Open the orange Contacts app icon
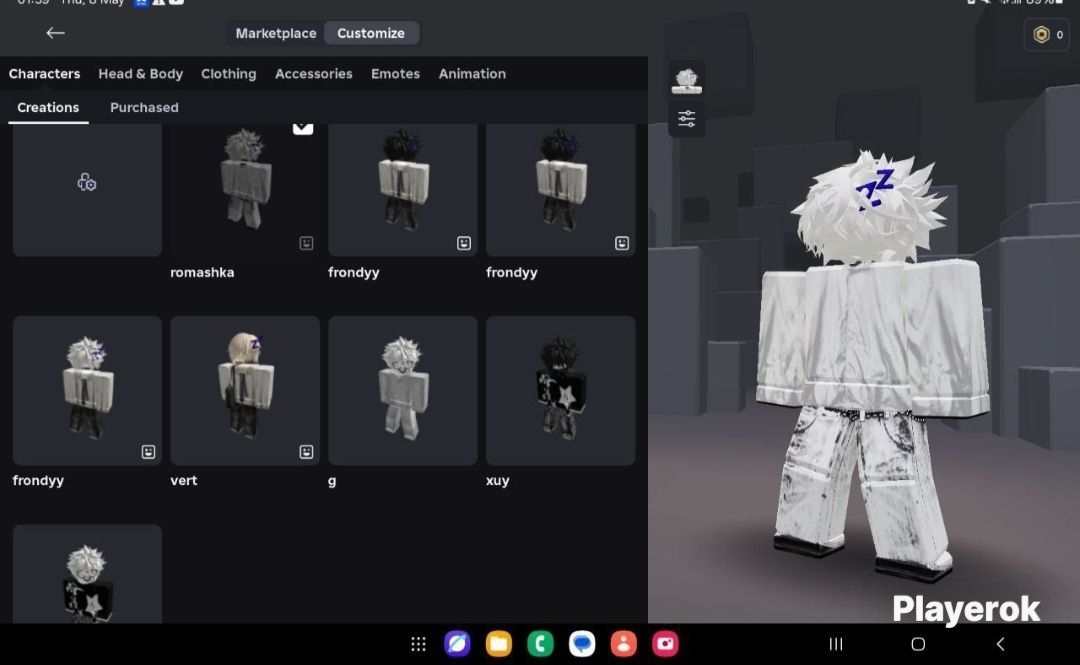 pos(623,644)
